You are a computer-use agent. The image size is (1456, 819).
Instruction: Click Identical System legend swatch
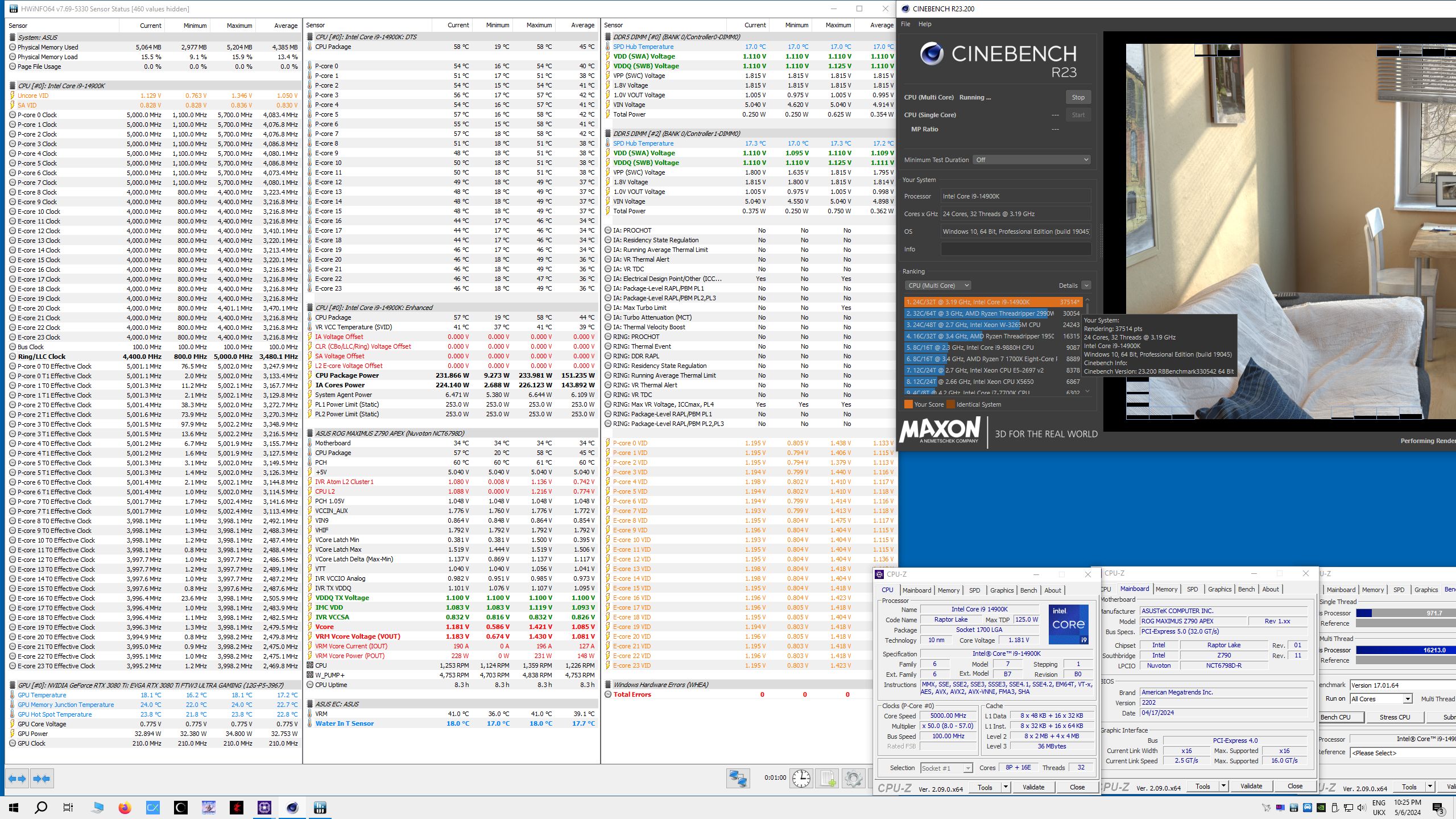tap(950, 404)
